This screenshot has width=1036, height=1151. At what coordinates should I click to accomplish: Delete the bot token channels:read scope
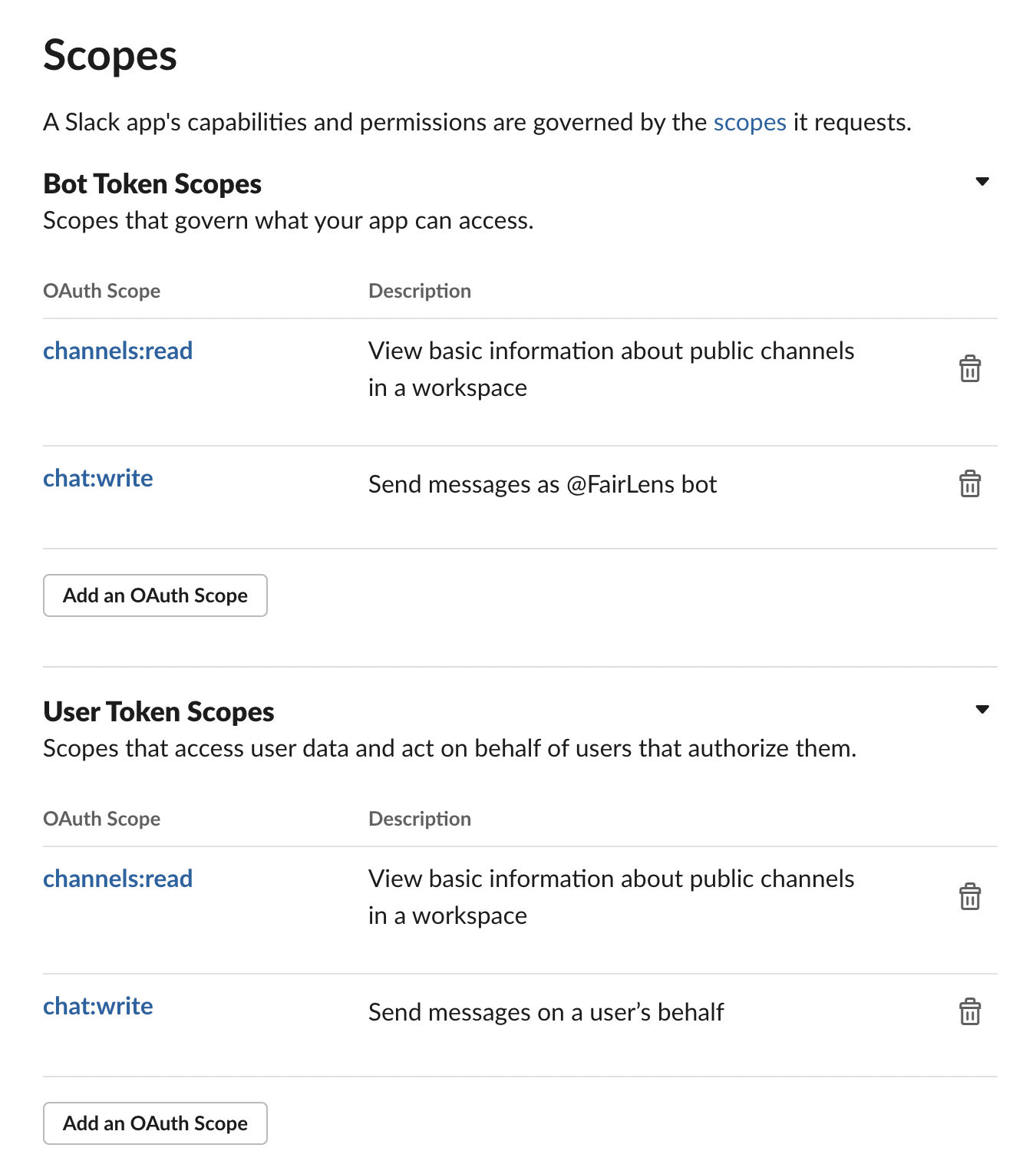[970, 369]
